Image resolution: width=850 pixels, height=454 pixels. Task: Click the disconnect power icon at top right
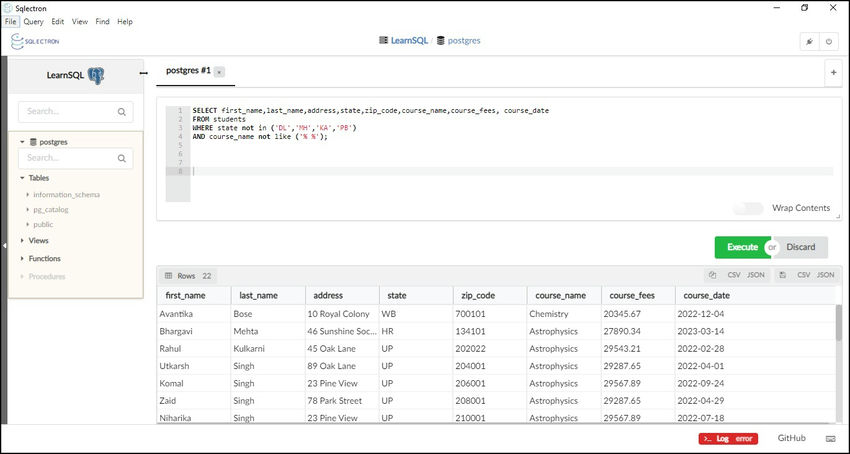pyautogui.click(x=829, y=42)
